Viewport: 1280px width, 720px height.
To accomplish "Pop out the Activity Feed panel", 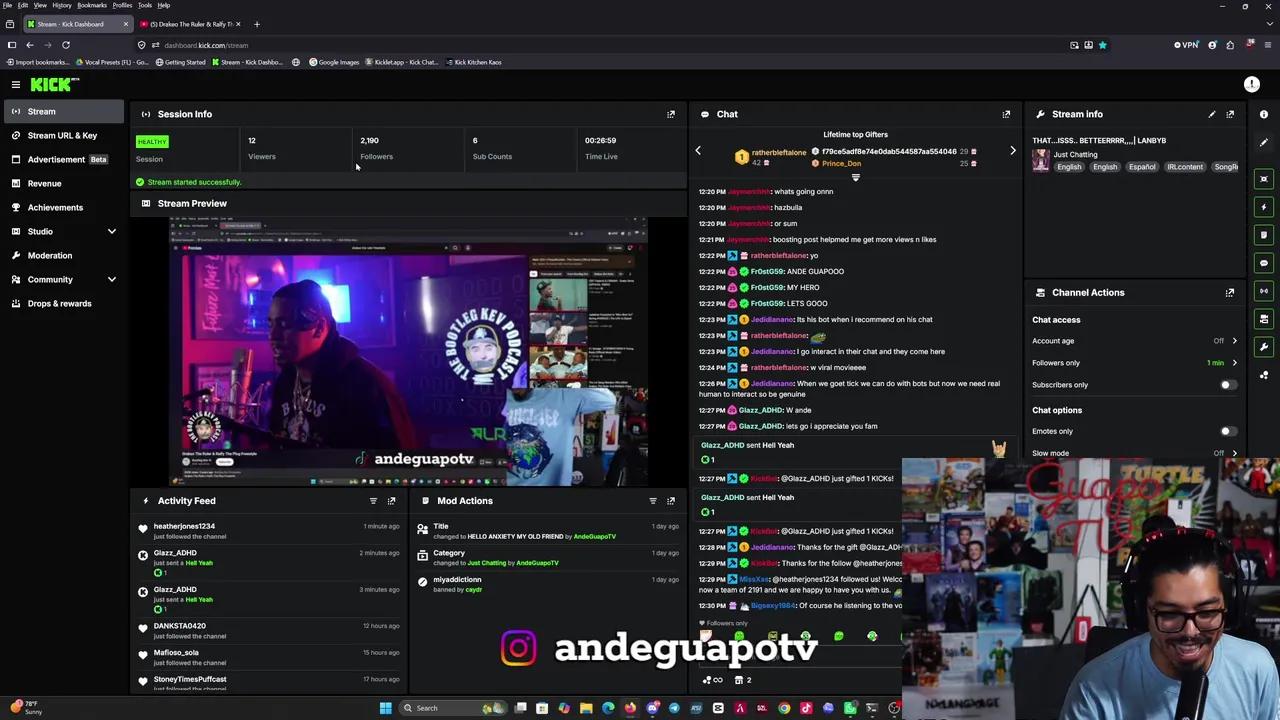I will pos(391,501).
